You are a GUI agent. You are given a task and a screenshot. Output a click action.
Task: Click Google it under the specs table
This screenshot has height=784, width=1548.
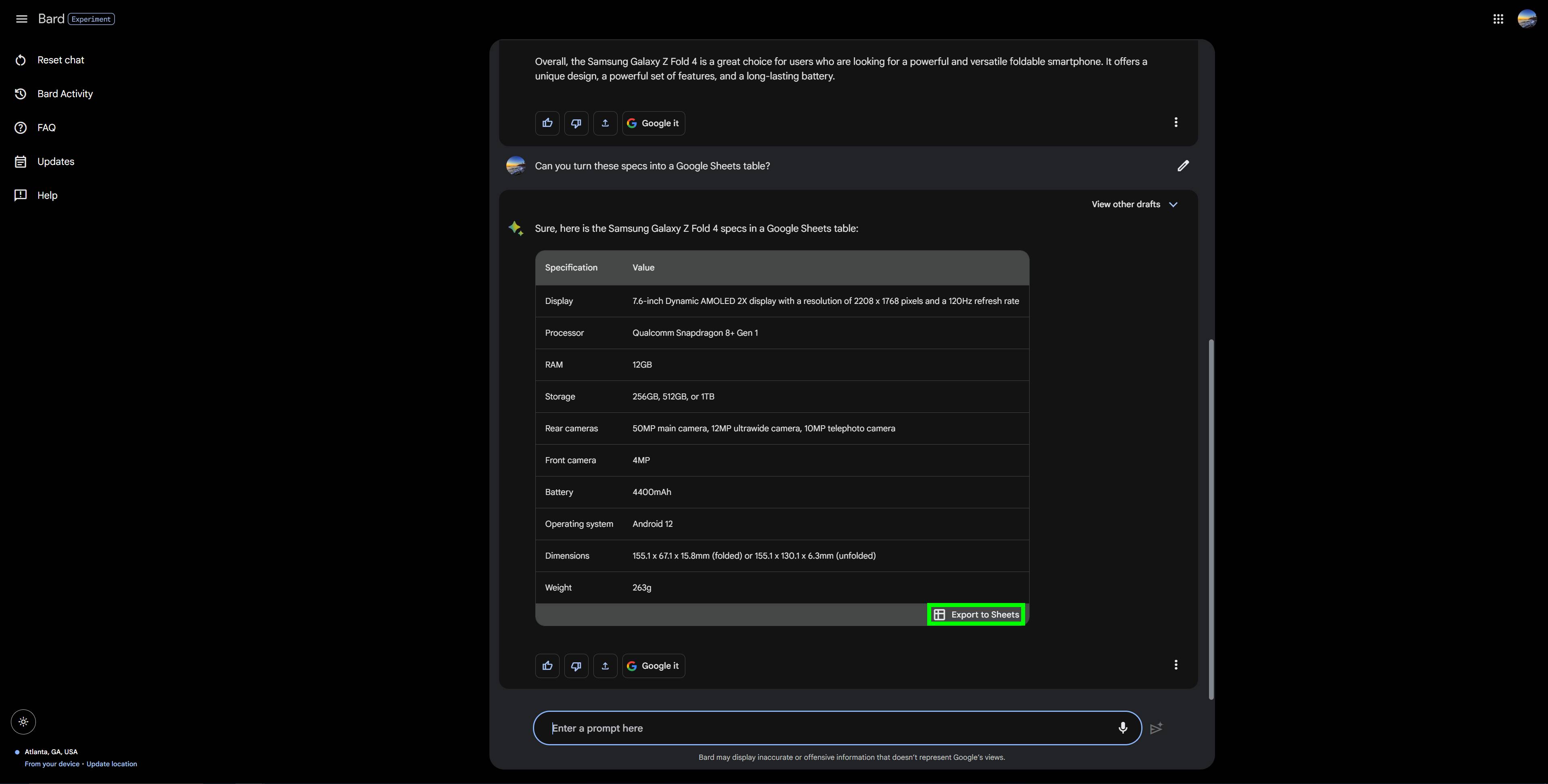[x=654, y=665]
